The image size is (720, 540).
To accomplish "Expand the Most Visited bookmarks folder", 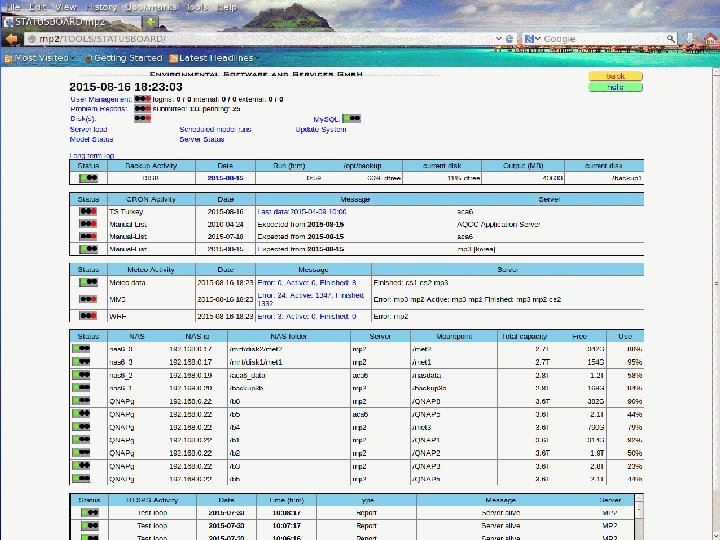I will pyautogui.click(x=40, y=58).
